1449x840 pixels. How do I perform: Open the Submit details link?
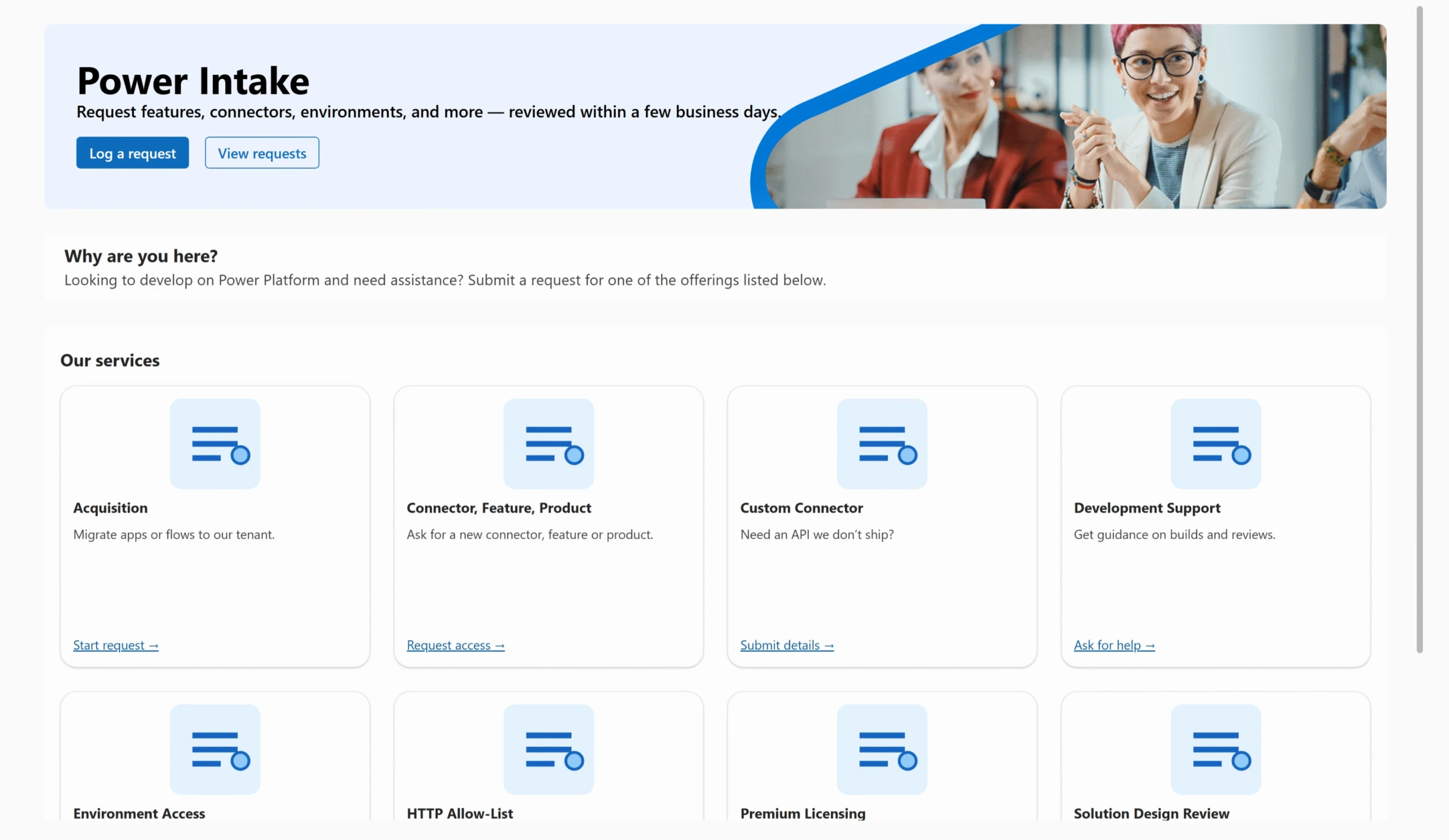coord(787,645)
